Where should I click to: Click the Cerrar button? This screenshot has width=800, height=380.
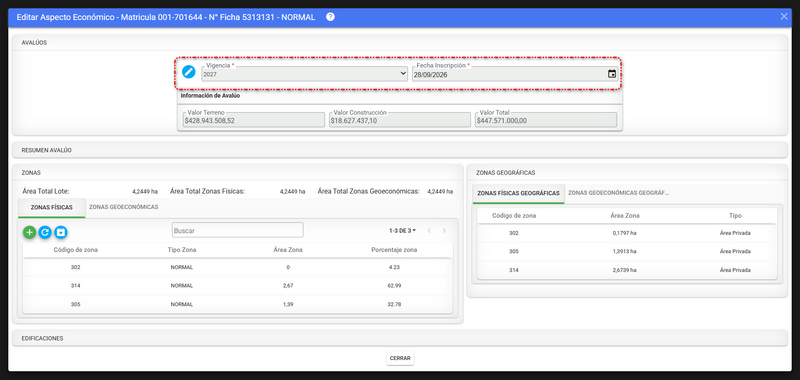coord(400,358)
